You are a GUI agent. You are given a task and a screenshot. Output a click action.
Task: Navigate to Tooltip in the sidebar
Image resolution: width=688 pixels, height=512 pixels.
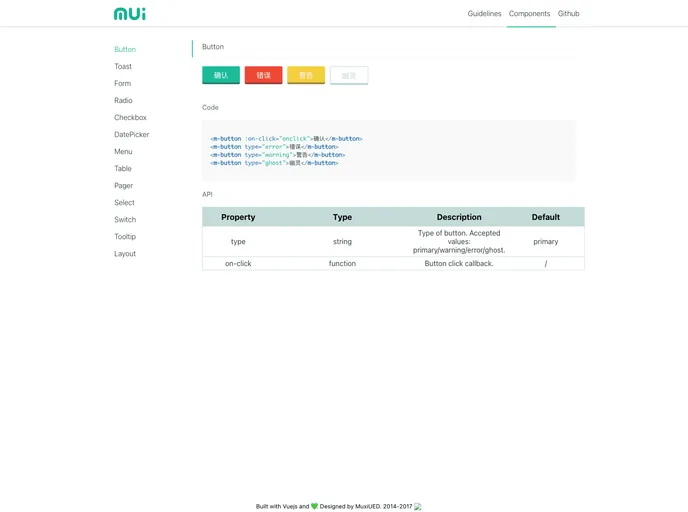click(x=125, y=236)
